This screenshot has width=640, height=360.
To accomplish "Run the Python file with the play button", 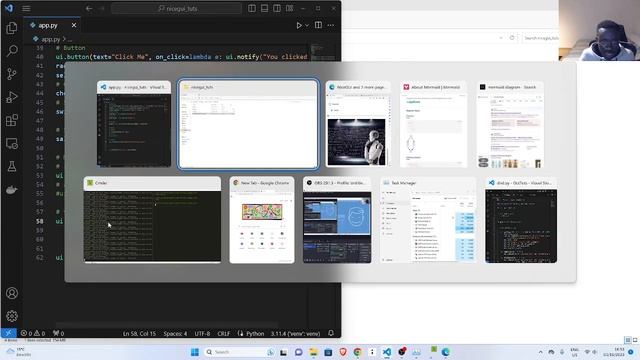I will [299, 25].
